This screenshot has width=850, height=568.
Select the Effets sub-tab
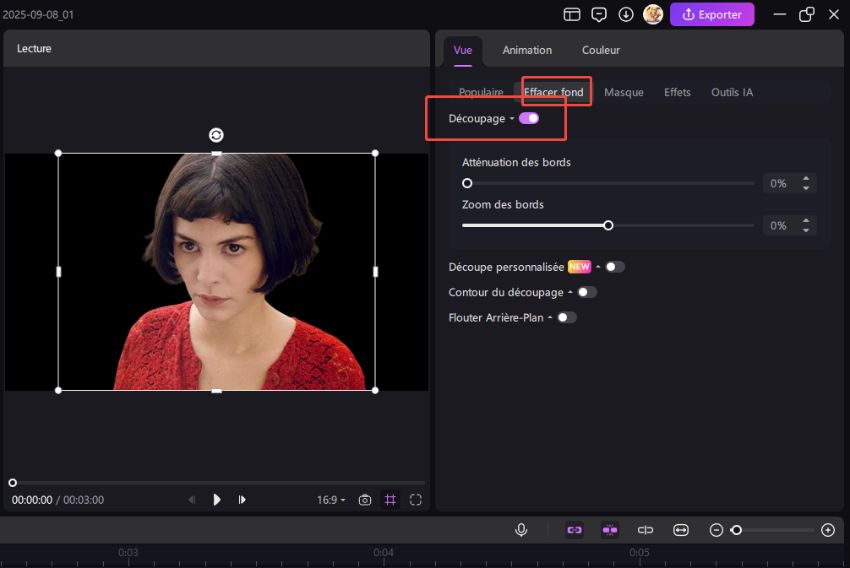[677, 93]
